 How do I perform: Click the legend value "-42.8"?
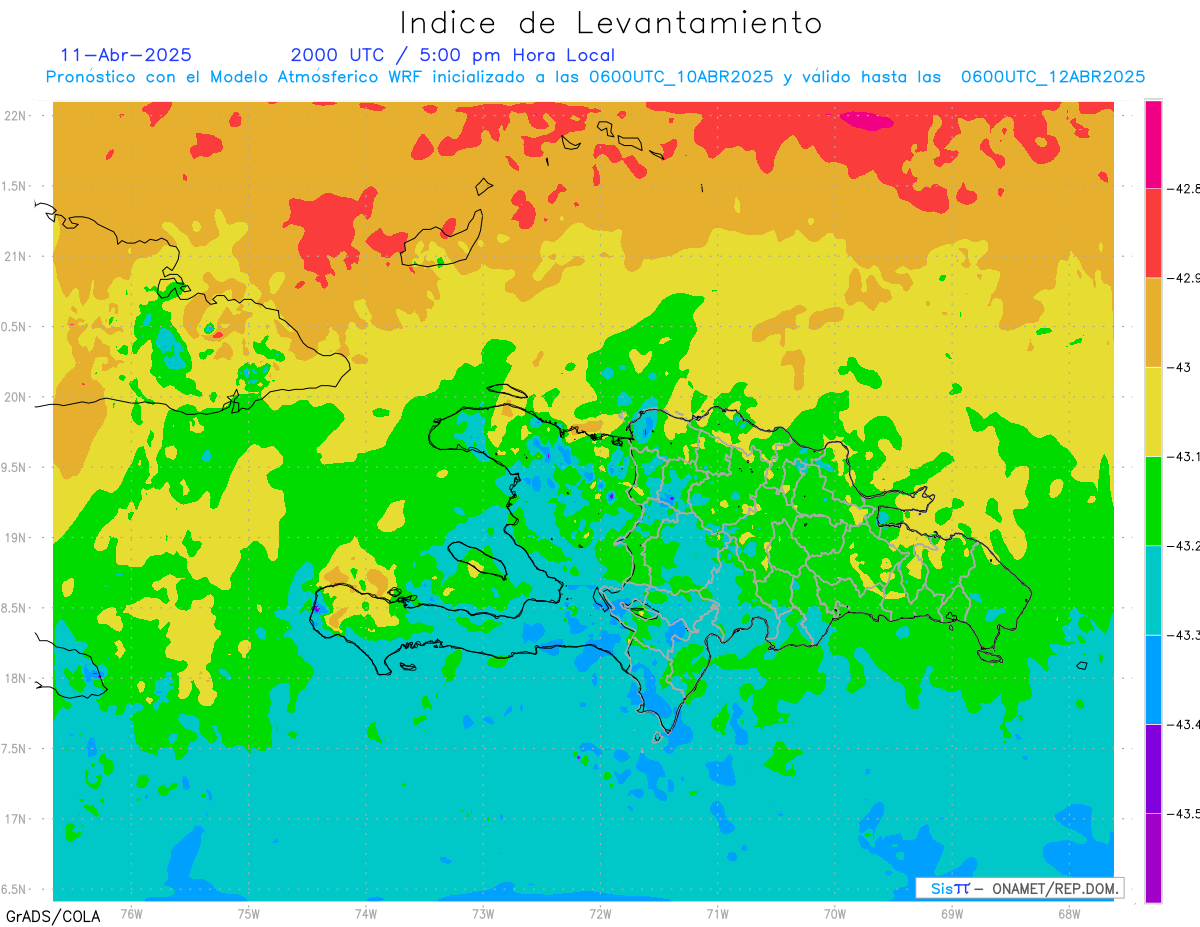pyautogui.click(x=1184, y=188)
